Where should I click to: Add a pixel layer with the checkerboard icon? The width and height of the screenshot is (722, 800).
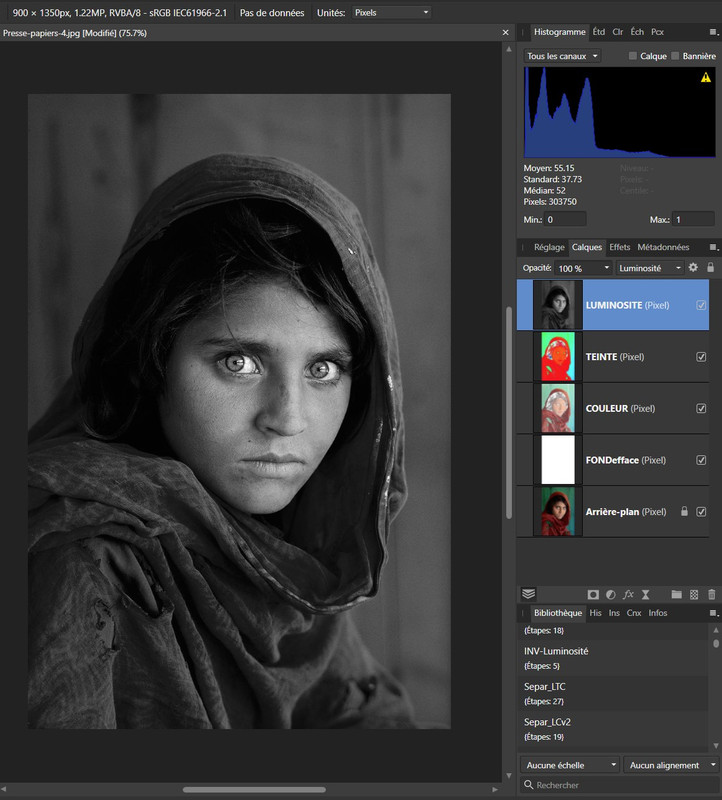[694, 594]
